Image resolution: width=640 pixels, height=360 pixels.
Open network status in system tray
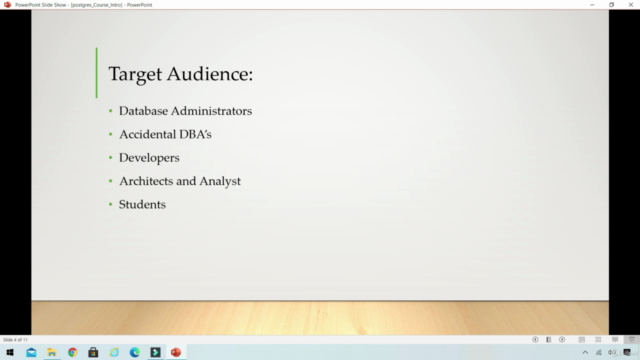(x=599, y=352)
